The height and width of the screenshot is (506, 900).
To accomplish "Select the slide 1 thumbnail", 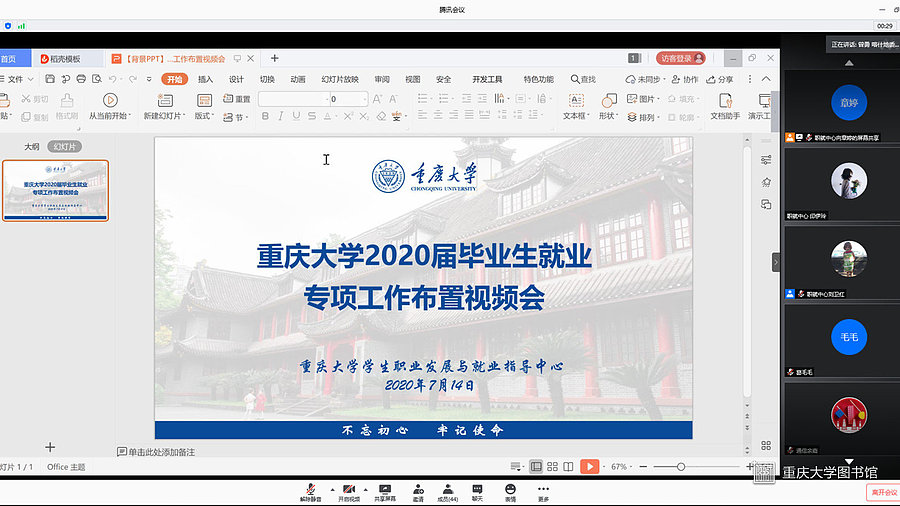I will coord(55,190).
